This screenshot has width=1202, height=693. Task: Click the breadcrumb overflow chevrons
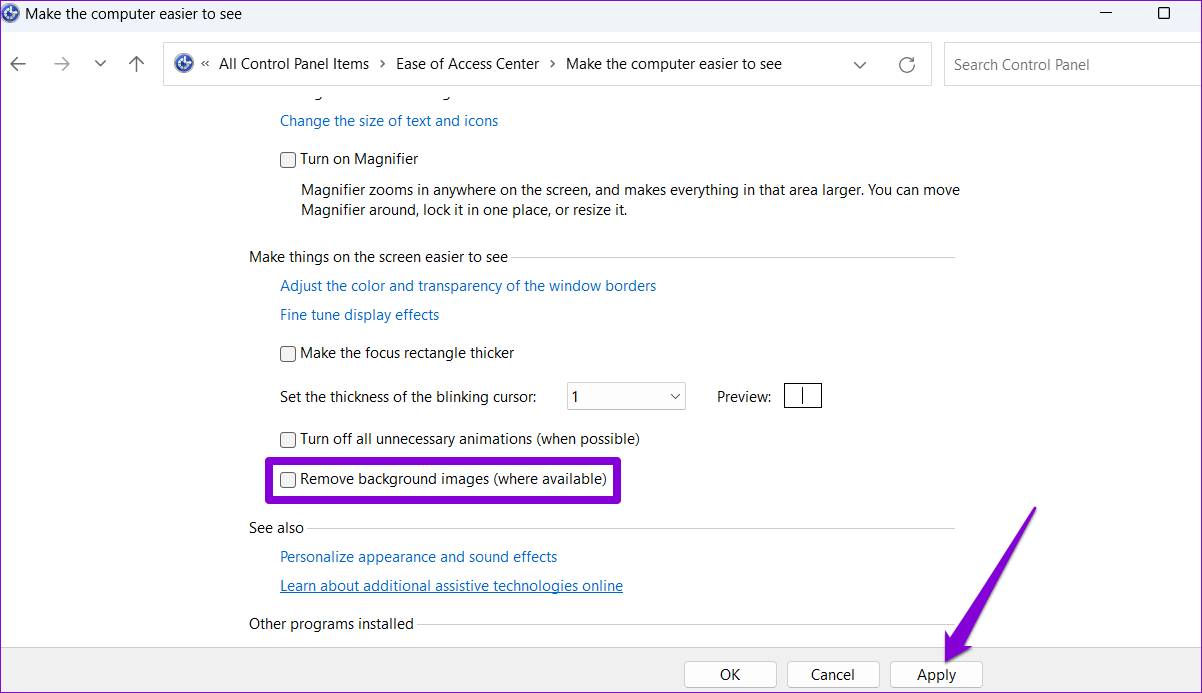pyautogui.click(x=205, y=64)
